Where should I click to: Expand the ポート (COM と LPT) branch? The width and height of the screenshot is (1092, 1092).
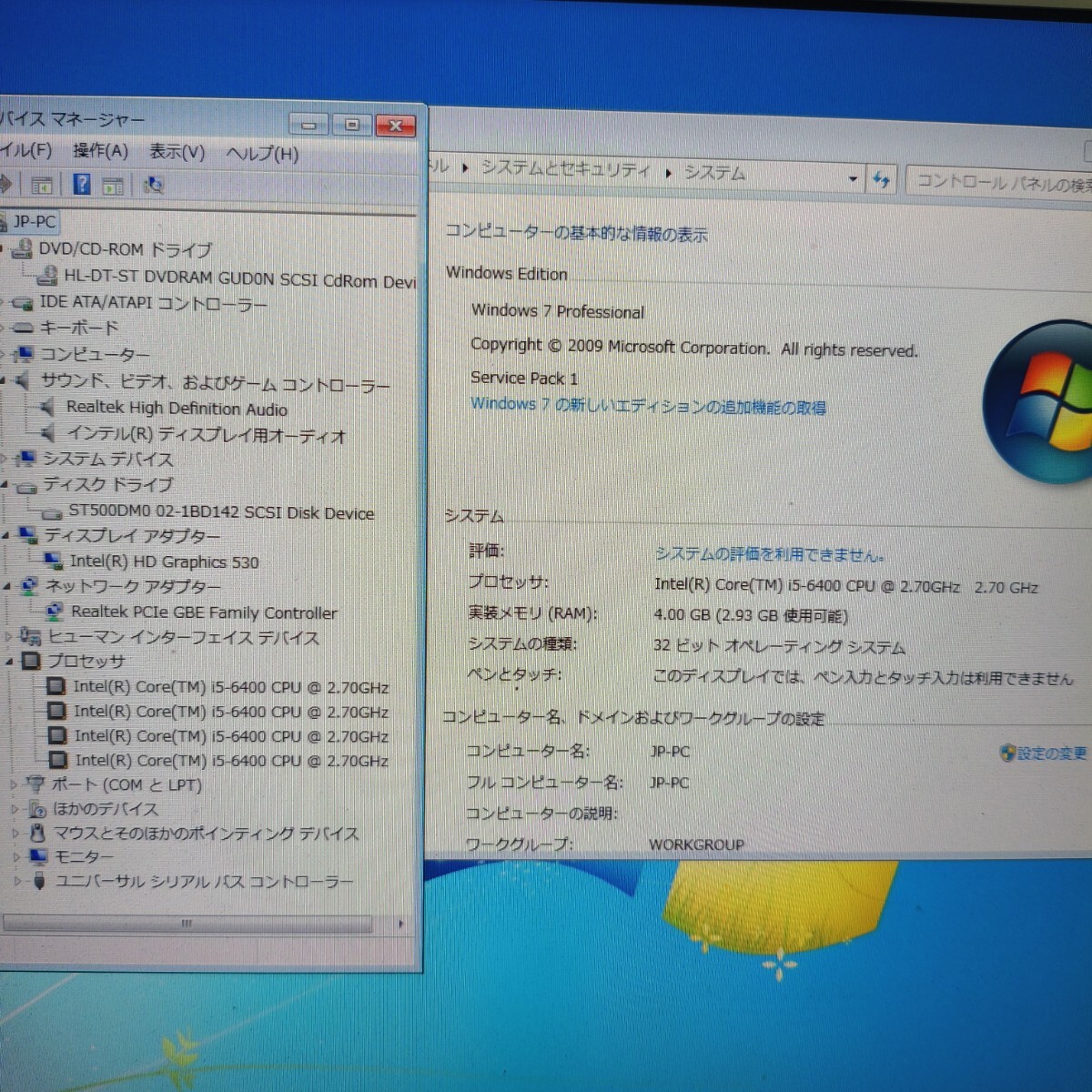click(14, 784)
